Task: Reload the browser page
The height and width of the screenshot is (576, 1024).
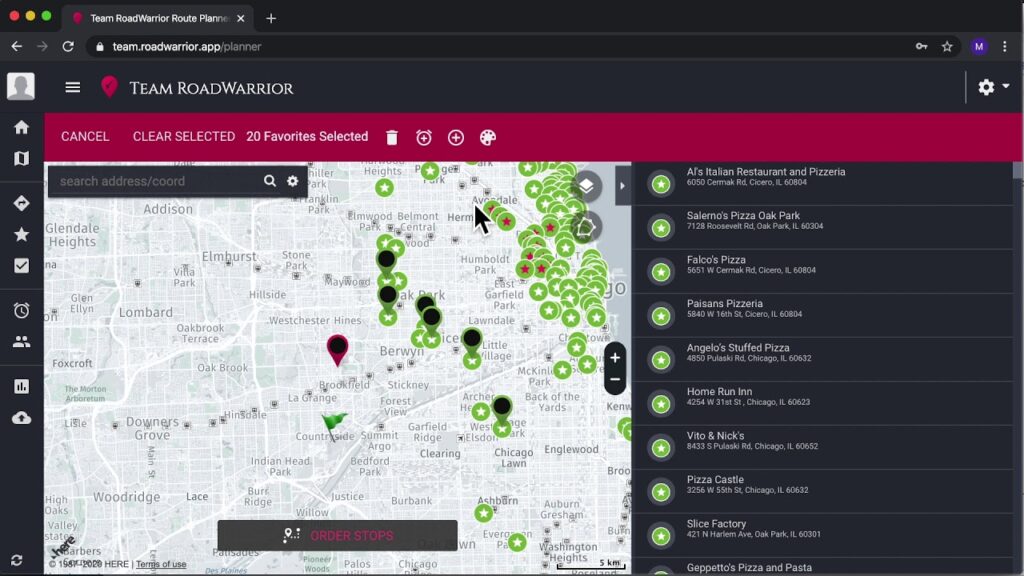Action: pos(68,46)
